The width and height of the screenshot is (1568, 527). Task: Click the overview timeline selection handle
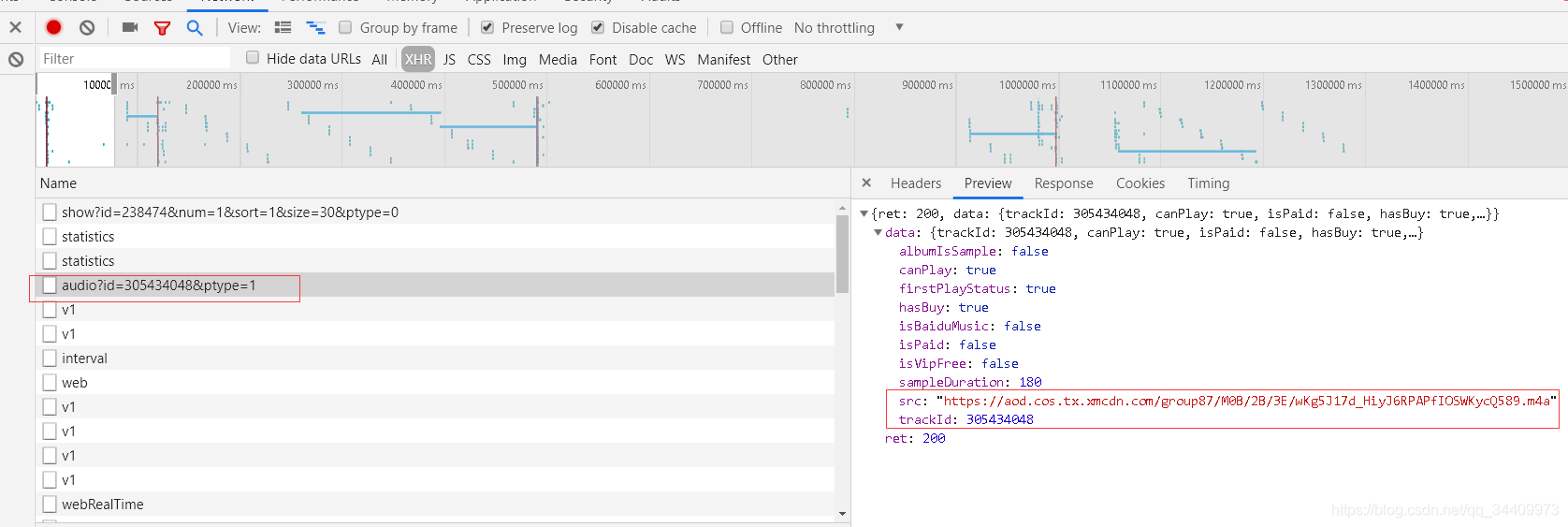point(114,84)
